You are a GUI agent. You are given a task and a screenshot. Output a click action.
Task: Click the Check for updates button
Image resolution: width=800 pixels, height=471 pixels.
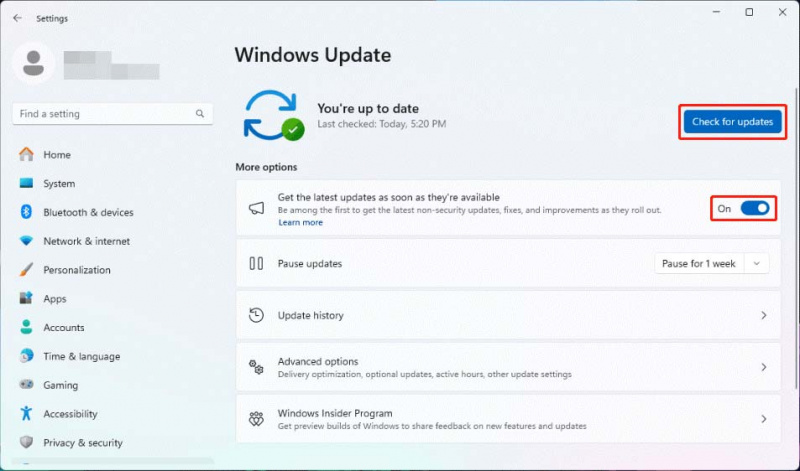click(732, 121)
